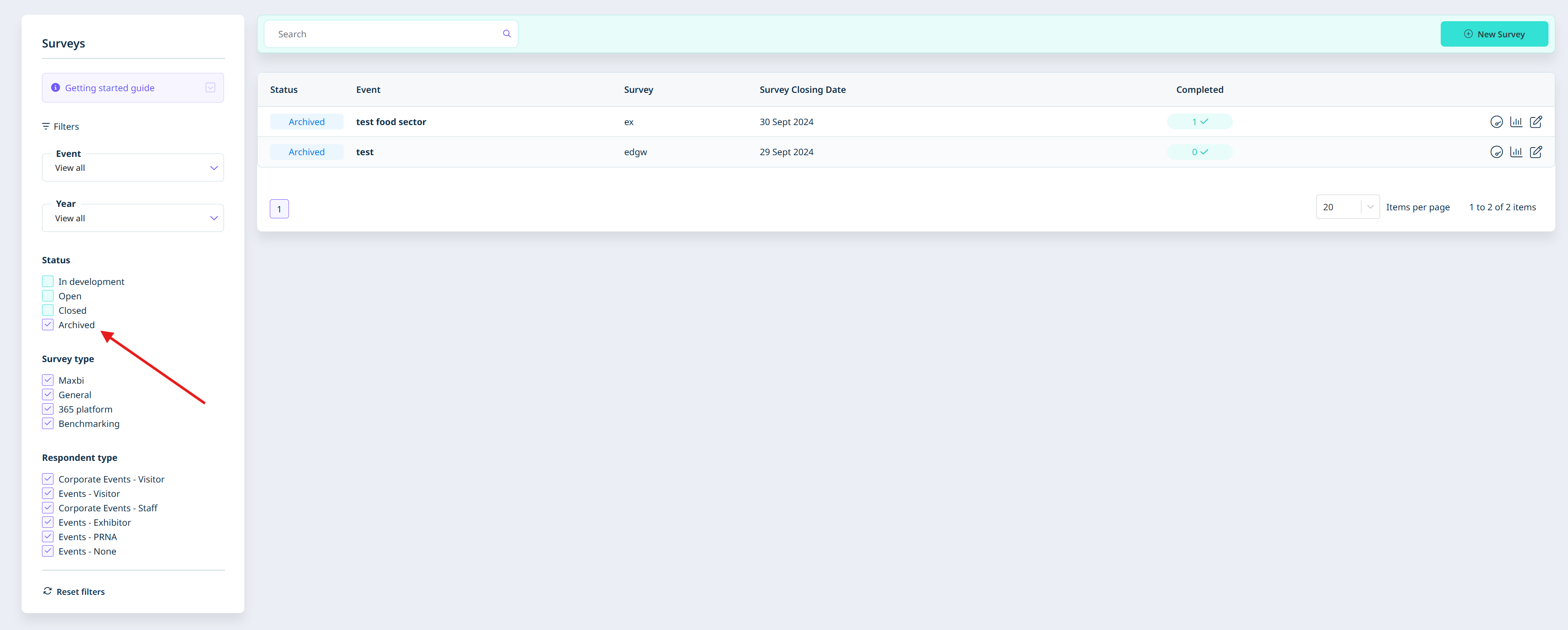Toggle Corporate Events - Visitor respondent type

pos(48,479)
